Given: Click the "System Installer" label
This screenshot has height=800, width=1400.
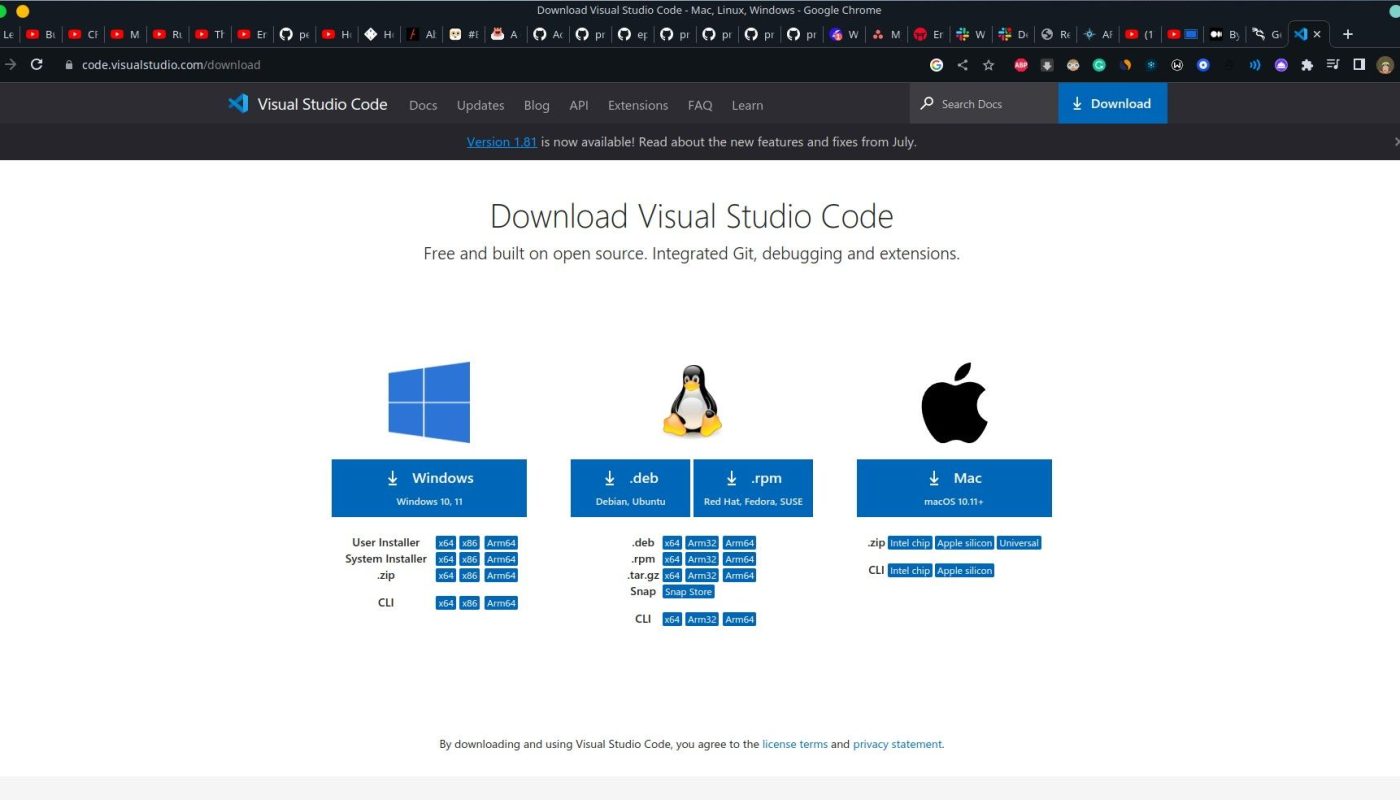Looking at the screenshot, I should coord(386,559).
